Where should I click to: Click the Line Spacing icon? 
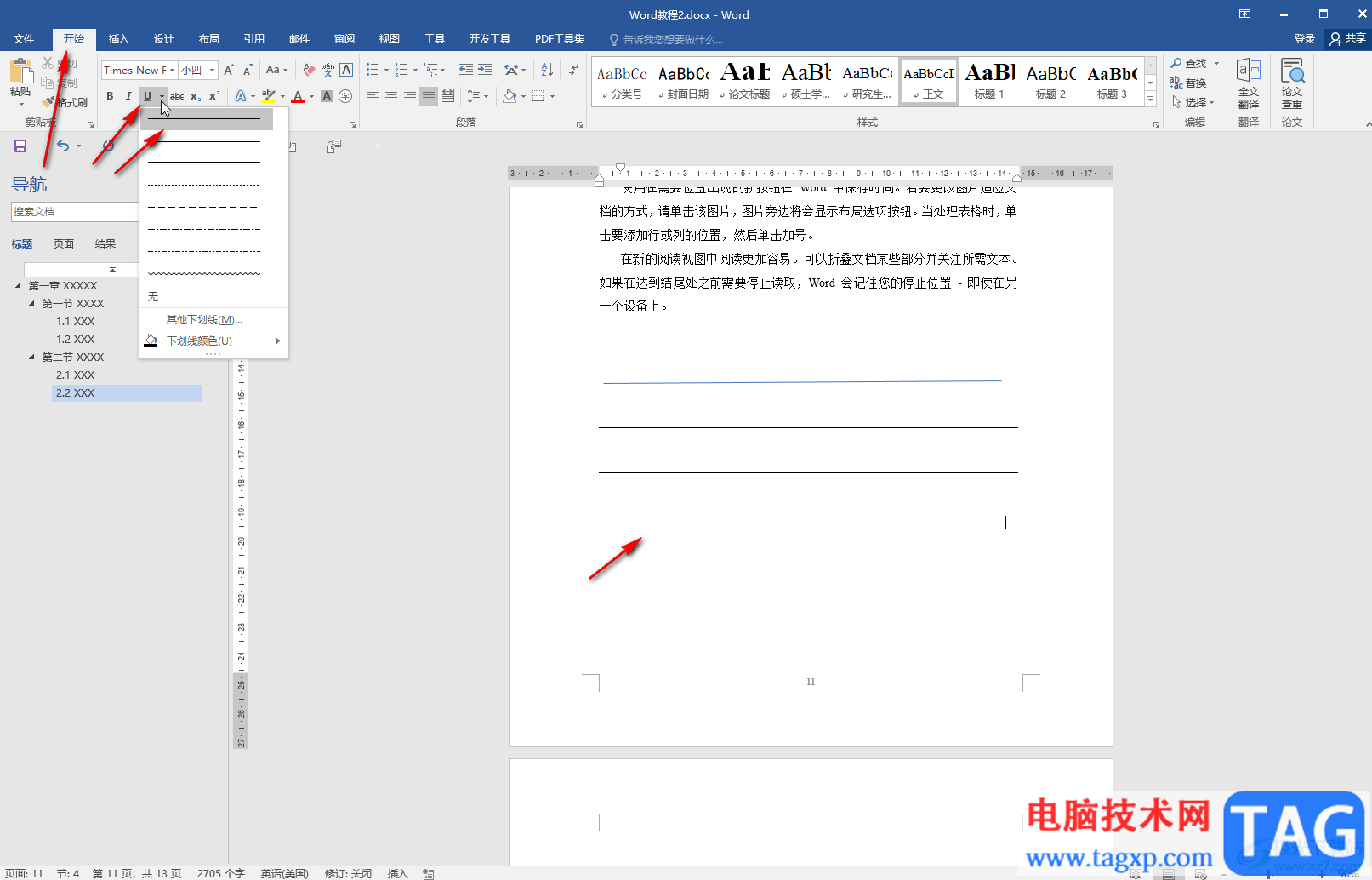[475, 96]
